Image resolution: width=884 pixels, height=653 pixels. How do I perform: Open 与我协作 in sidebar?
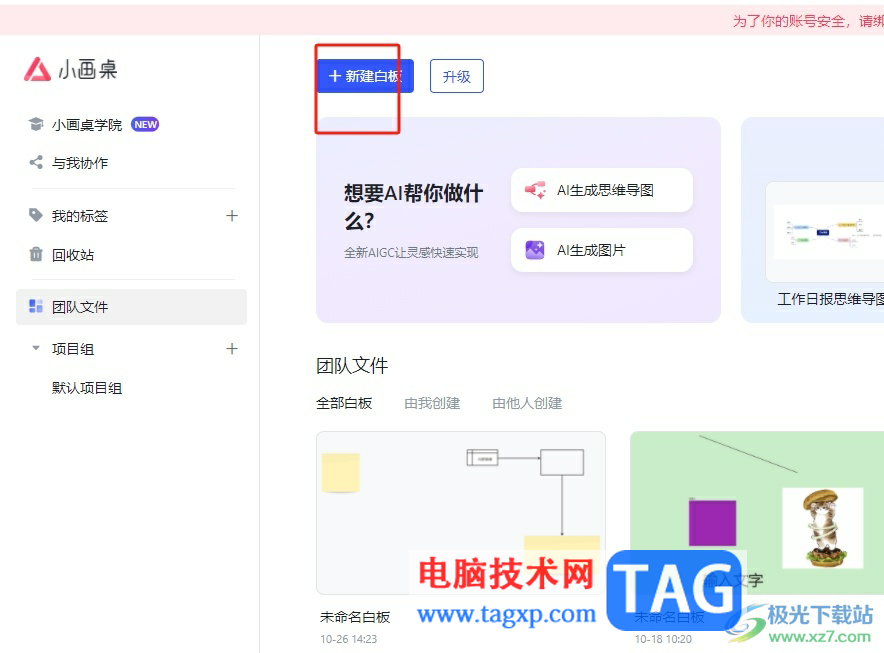[x=80, y=163]
